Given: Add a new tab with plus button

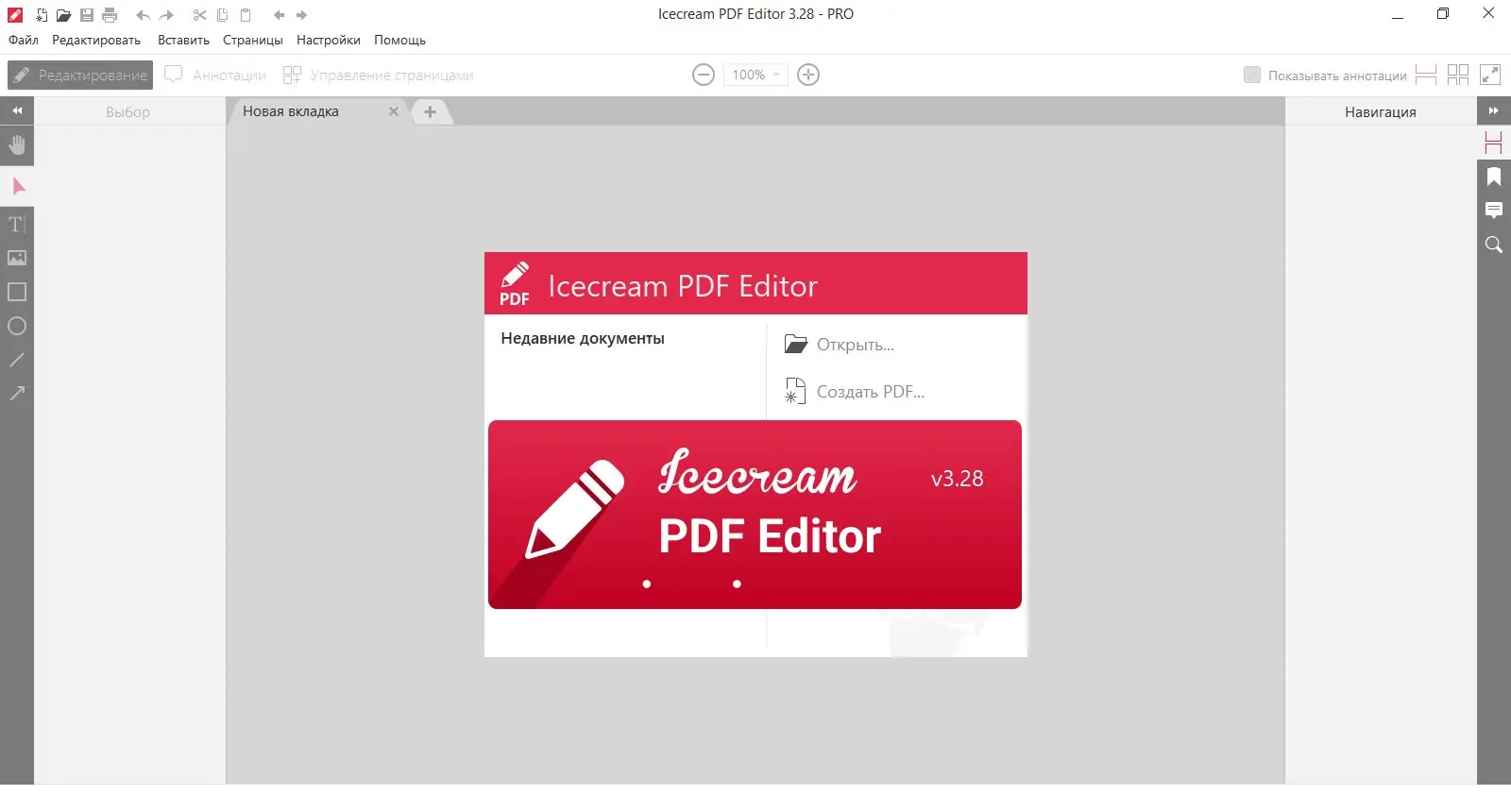Looking at the screenshot, I should click(430, 111).
